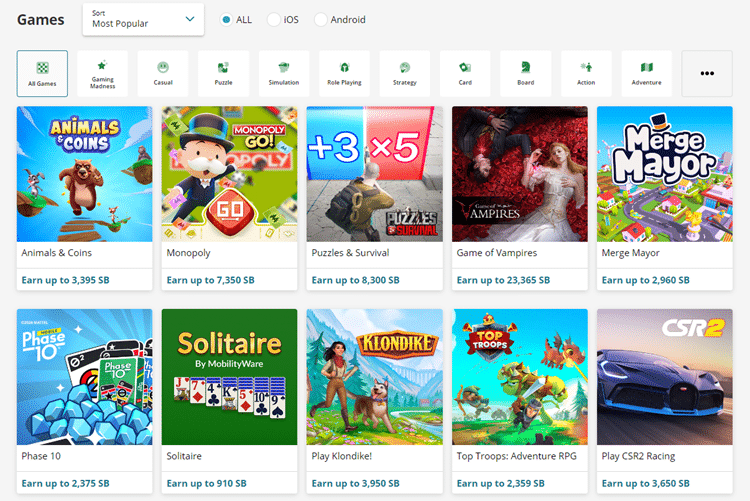The height and width of the screenshot is (501, 750).
Task: Filter by Strategy category
Action: pyautogui.click(x=405, y=73)
